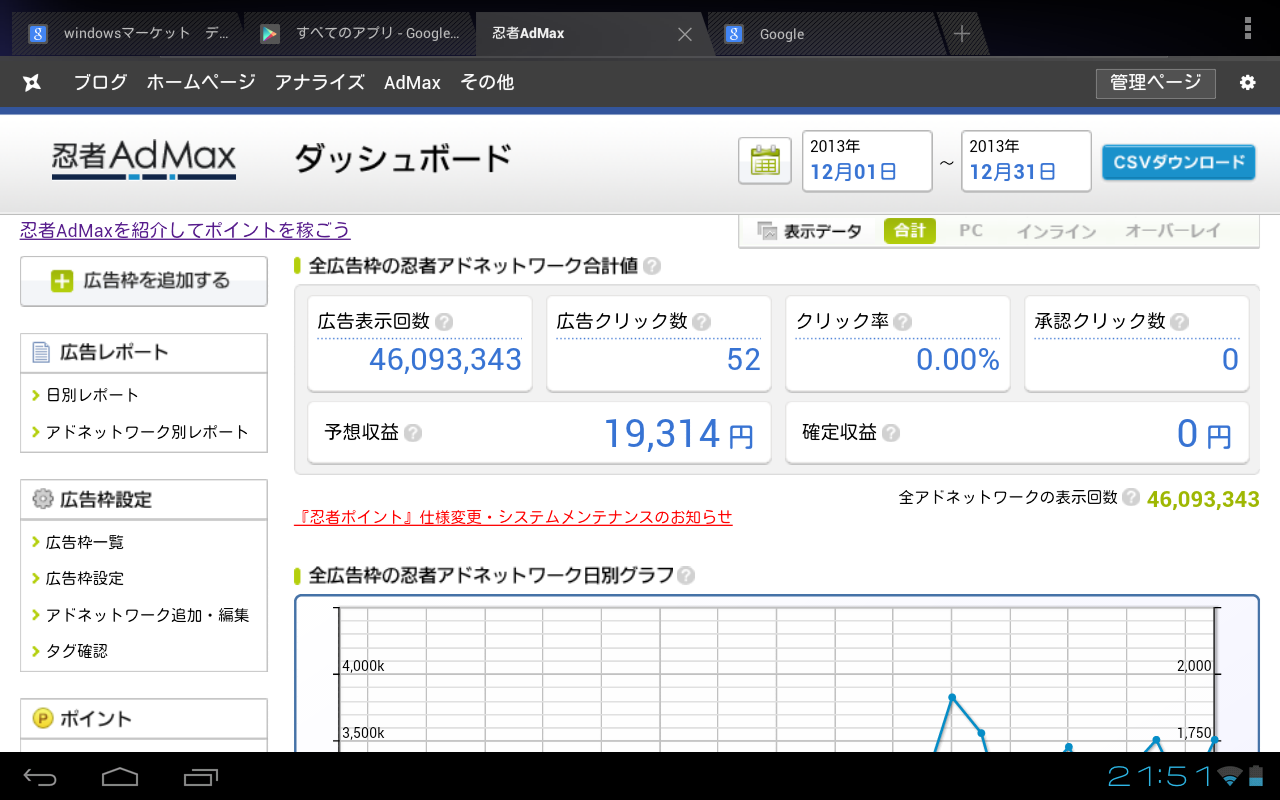Open browser overflow menu dots
Image resolution: width=1280 pixels, height=800 pixels.
click(1247, 28)
